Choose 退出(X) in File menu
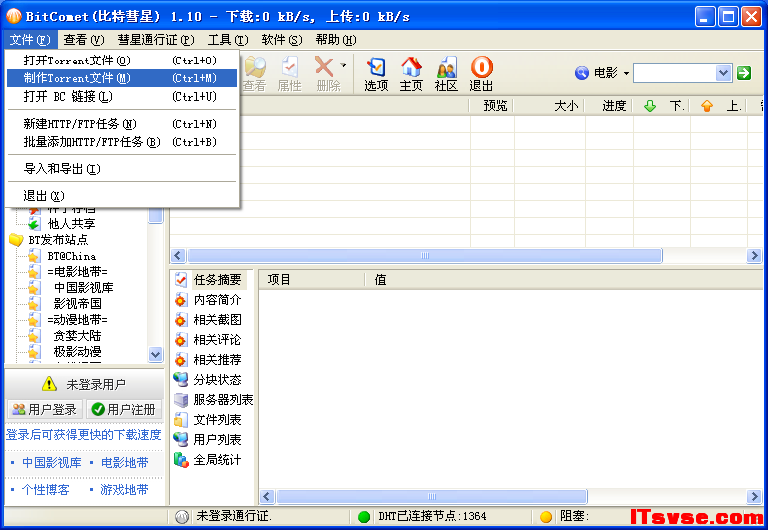768x530 pixels. [122, 196]
